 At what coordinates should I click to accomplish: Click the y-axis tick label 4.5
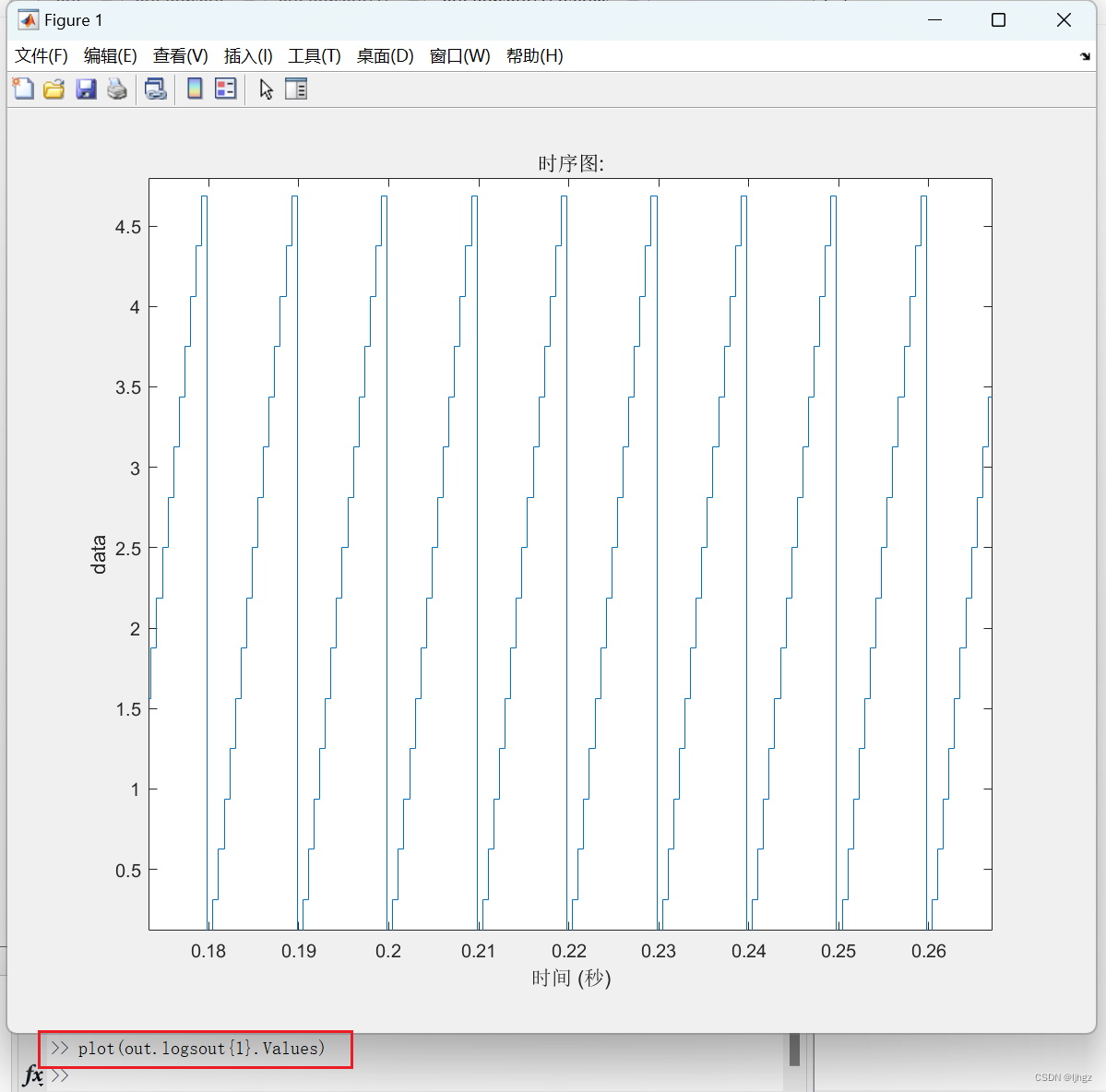pyautogui.click(x=127, y=227)
